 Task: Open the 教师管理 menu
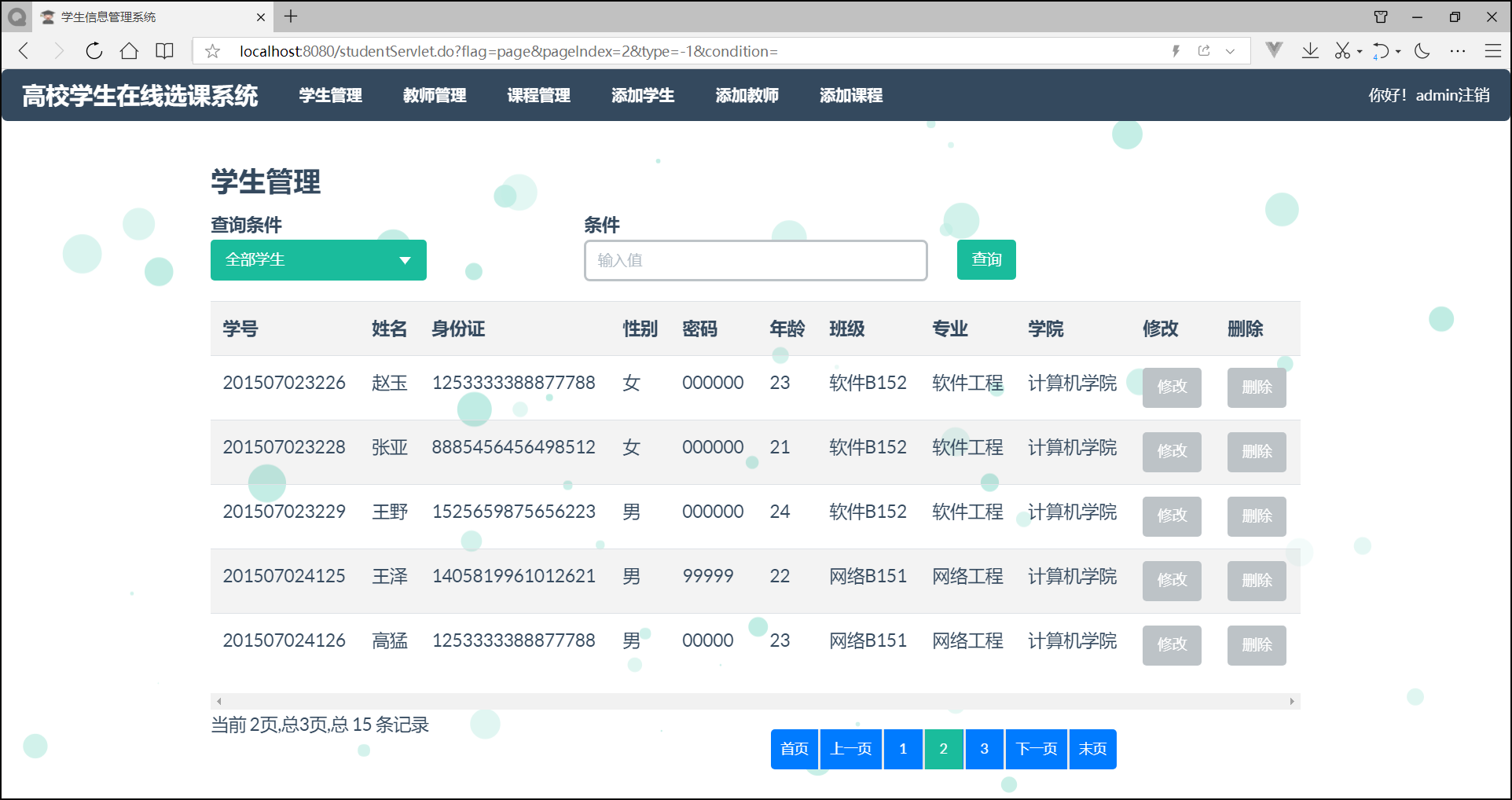435,96
